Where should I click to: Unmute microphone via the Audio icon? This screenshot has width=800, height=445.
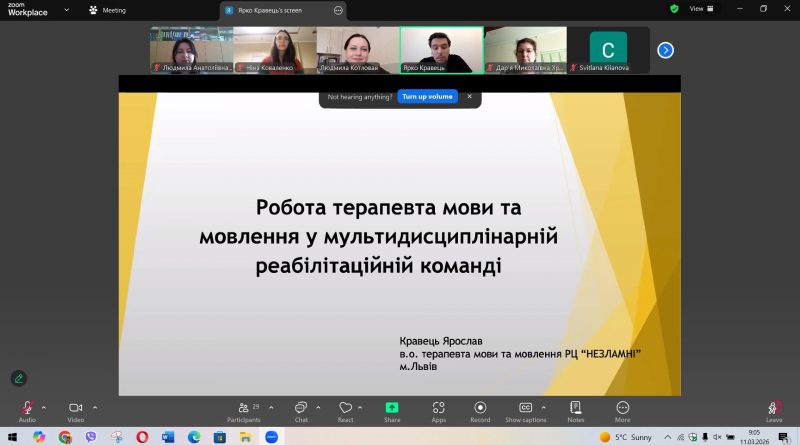pos(27,407)
